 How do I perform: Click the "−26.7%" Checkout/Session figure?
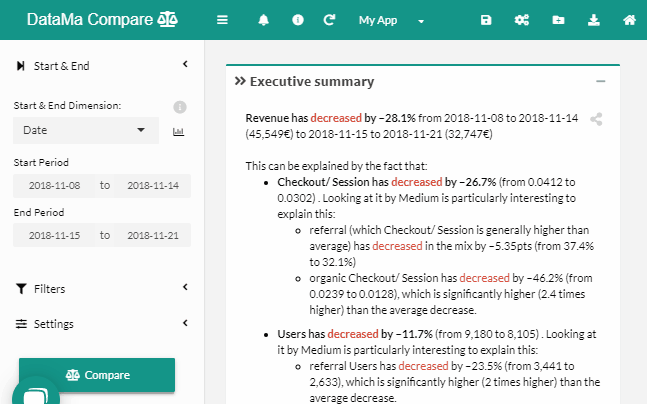(x=477, y=182)
